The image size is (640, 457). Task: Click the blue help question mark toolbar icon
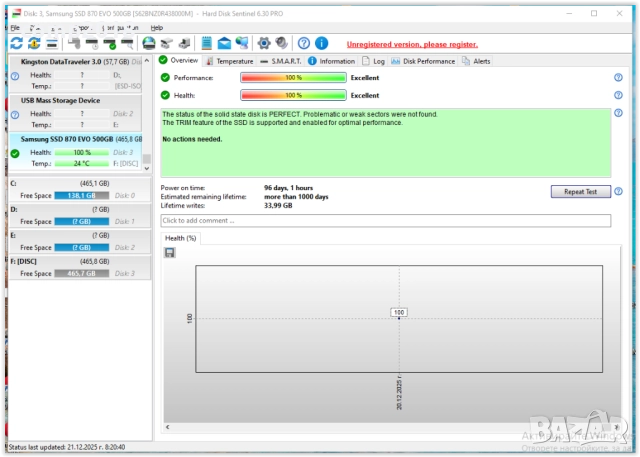tap(303, 44)
